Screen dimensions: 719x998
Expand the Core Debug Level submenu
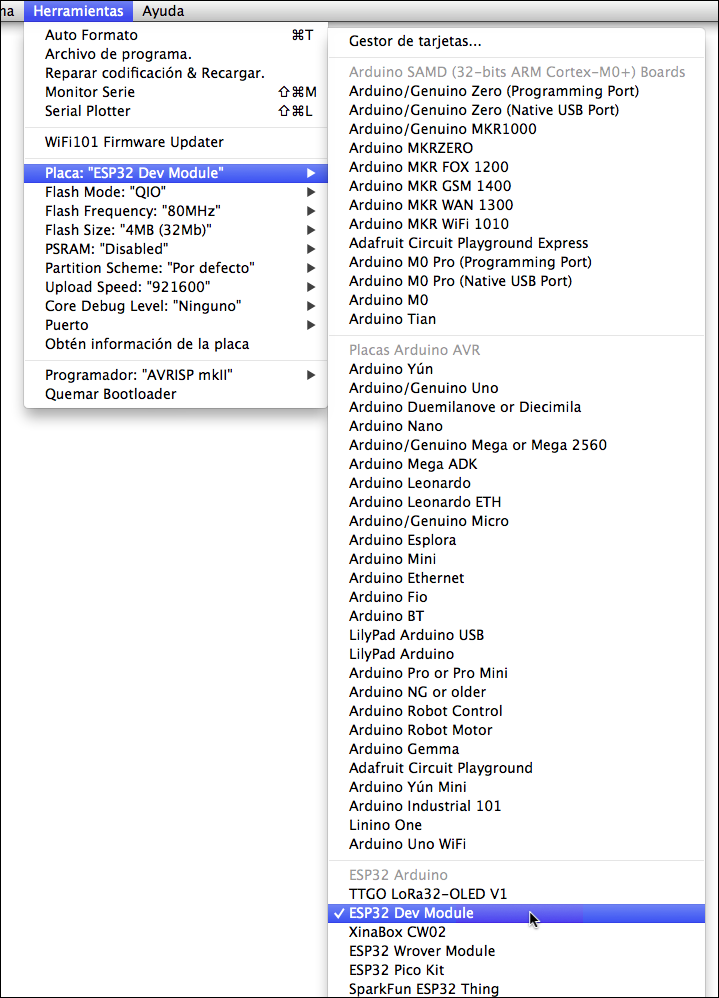coord(176,306)
